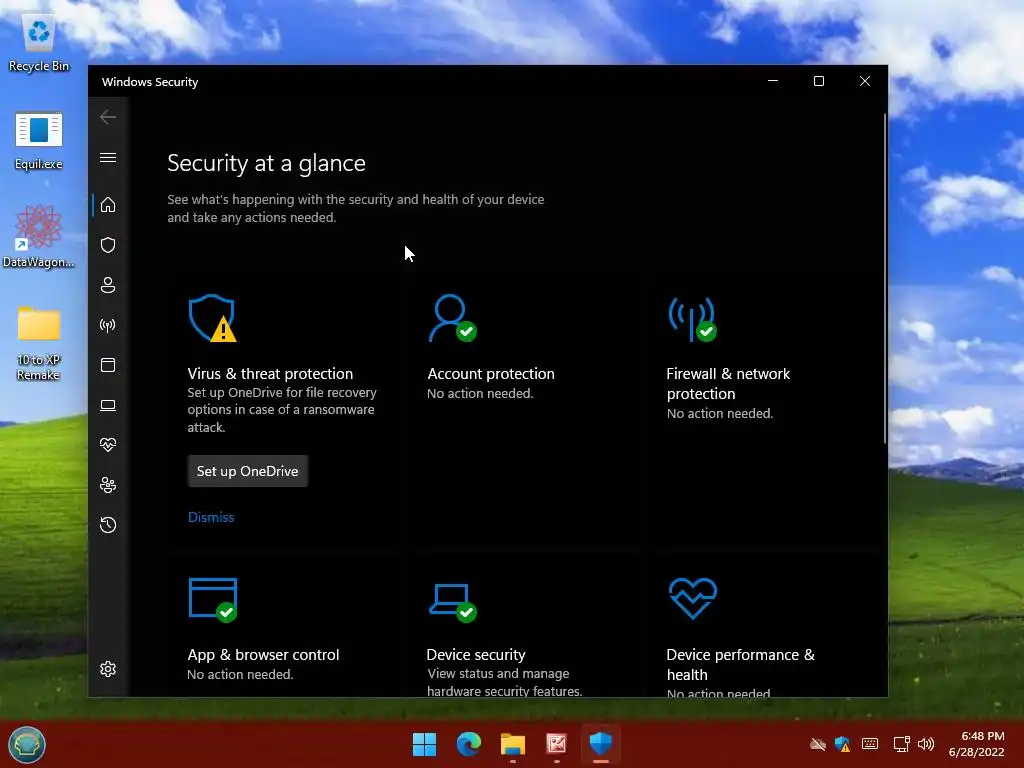Open Protection history sidebar clock icon
This screenshot has height=768, width=1024.
(108, 525)
